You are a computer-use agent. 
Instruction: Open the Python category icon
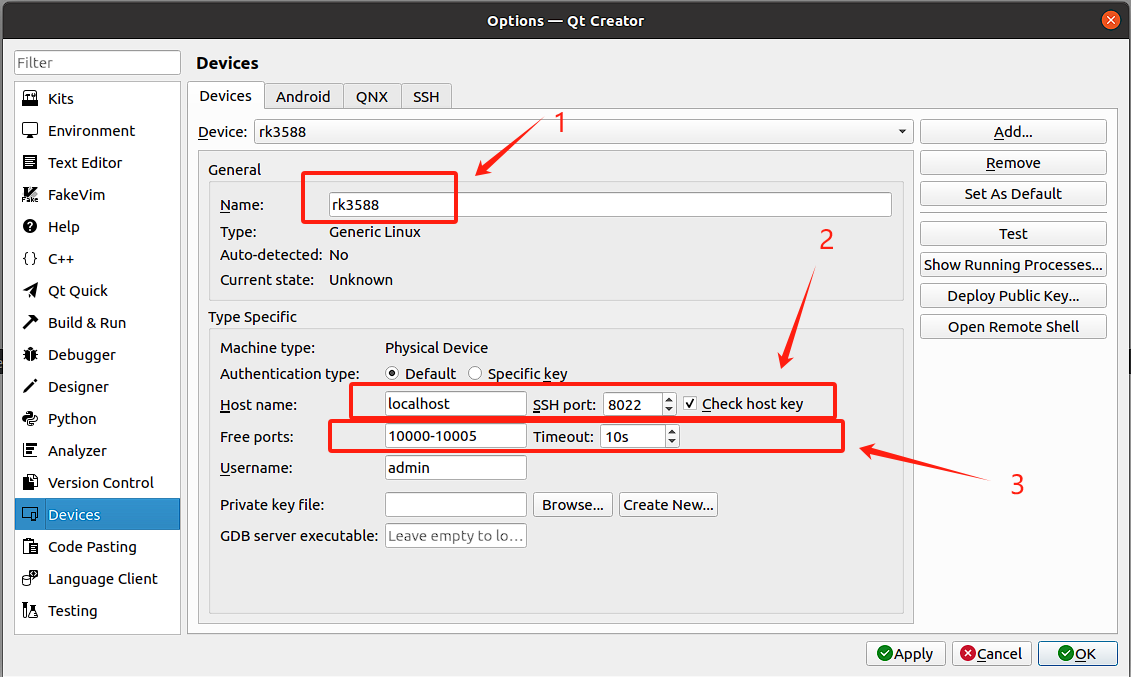pyautogui.click(x=30, y=419)
